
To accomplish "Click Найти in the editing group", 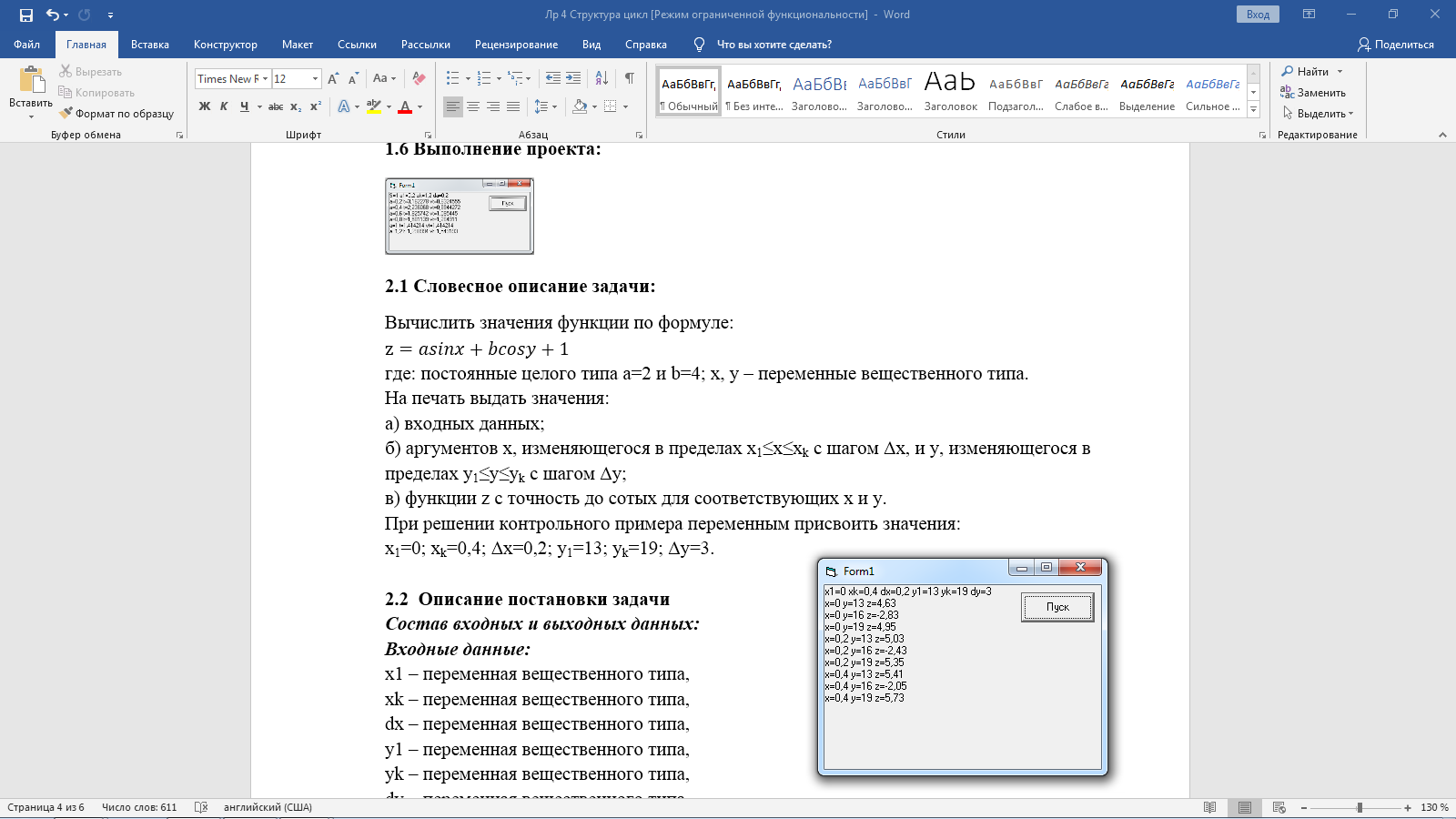I will [1312, 72].
